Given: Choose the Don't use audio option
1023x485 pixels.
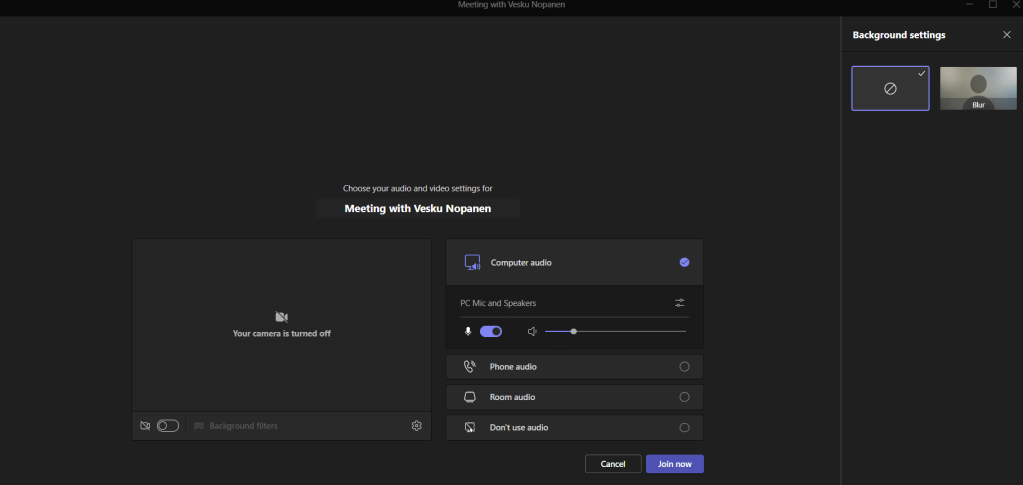Looking at the screenshot, I should (684, 427).
